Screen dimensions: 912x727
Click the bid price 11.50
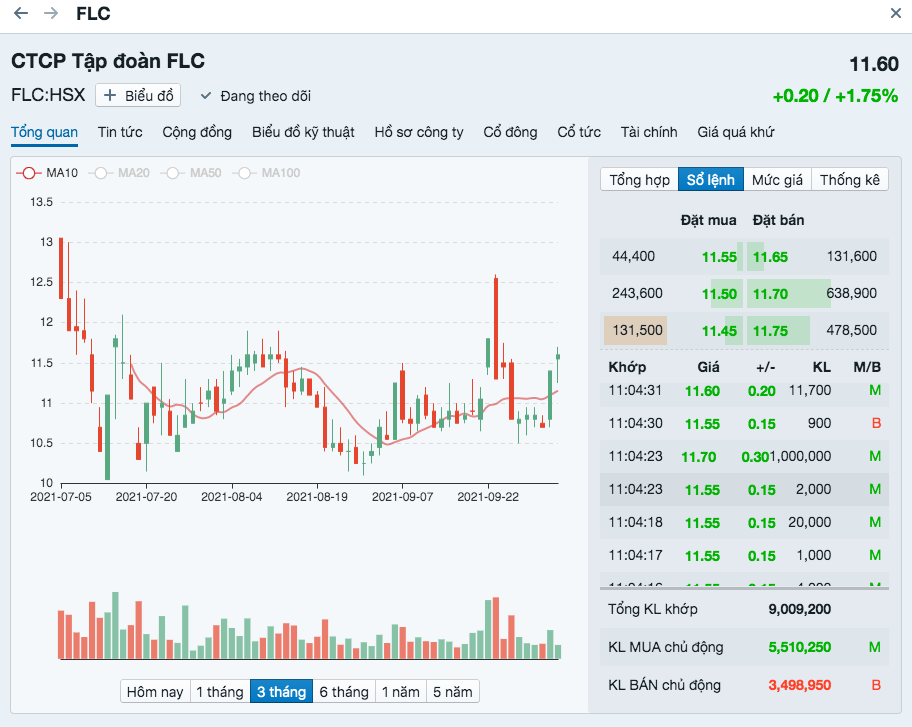click(719, 294)
